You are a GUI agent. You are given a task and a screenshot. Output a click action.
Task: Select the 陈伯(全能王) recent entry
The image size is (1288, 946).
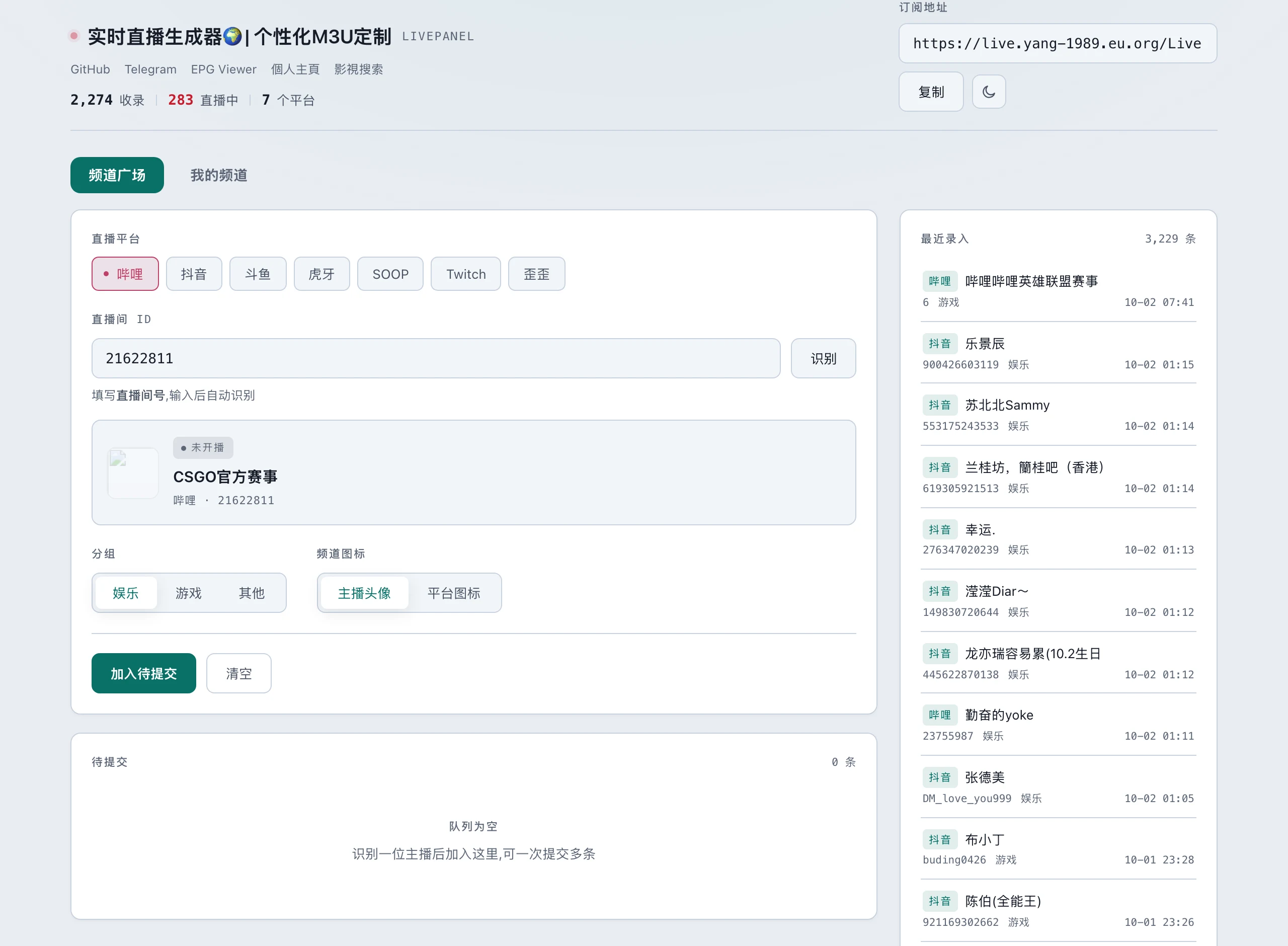1058,911
